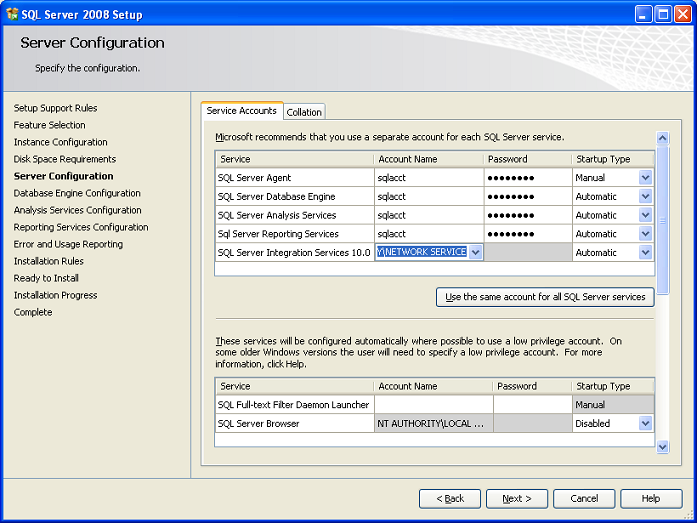The image size is (697, 523).
Task: Edit SQL Server Database Engine account name field
Action: (x=429, y=196)
